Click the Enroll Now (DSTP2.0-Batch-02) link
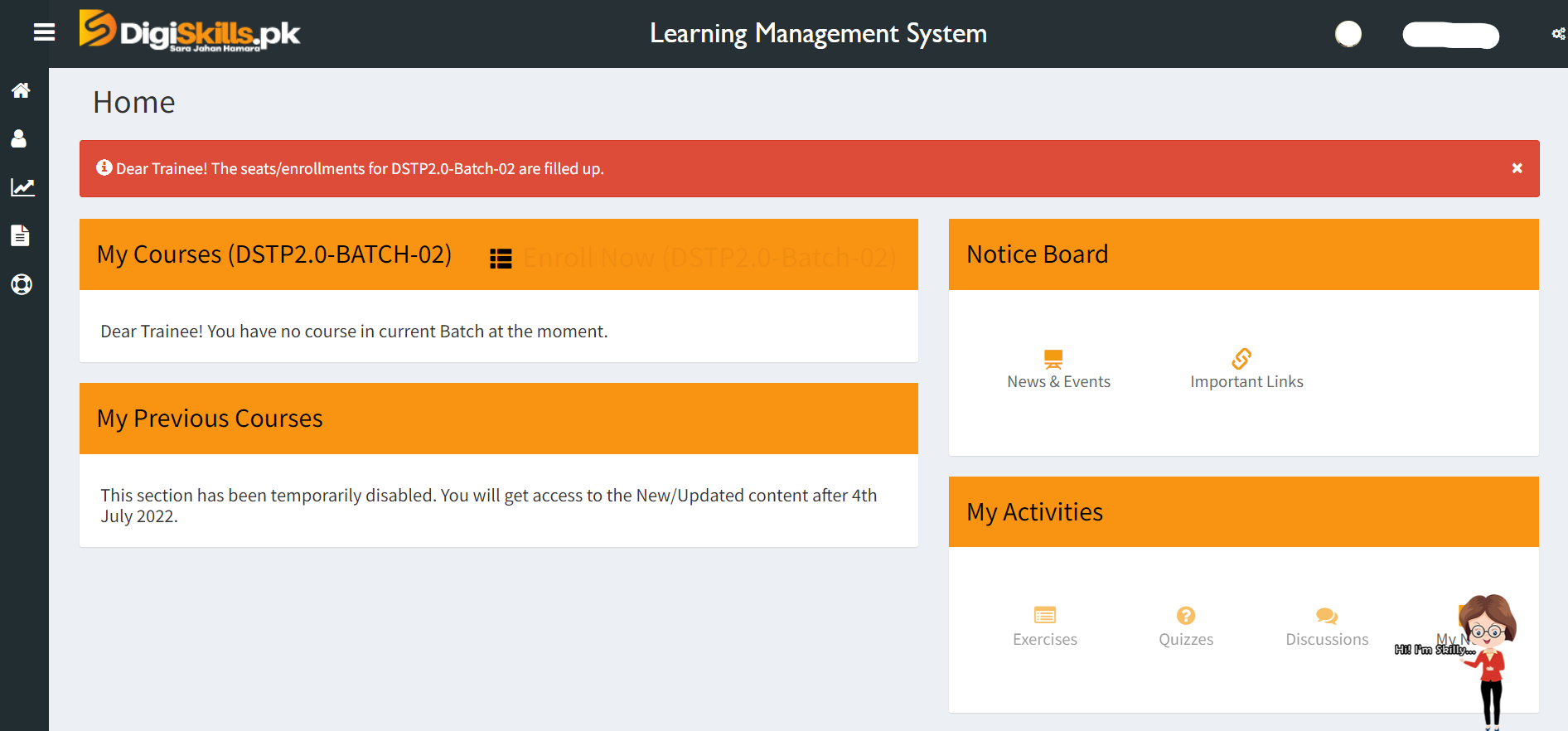The width and height of the screenshot is (1568, 731). [709, 258]
